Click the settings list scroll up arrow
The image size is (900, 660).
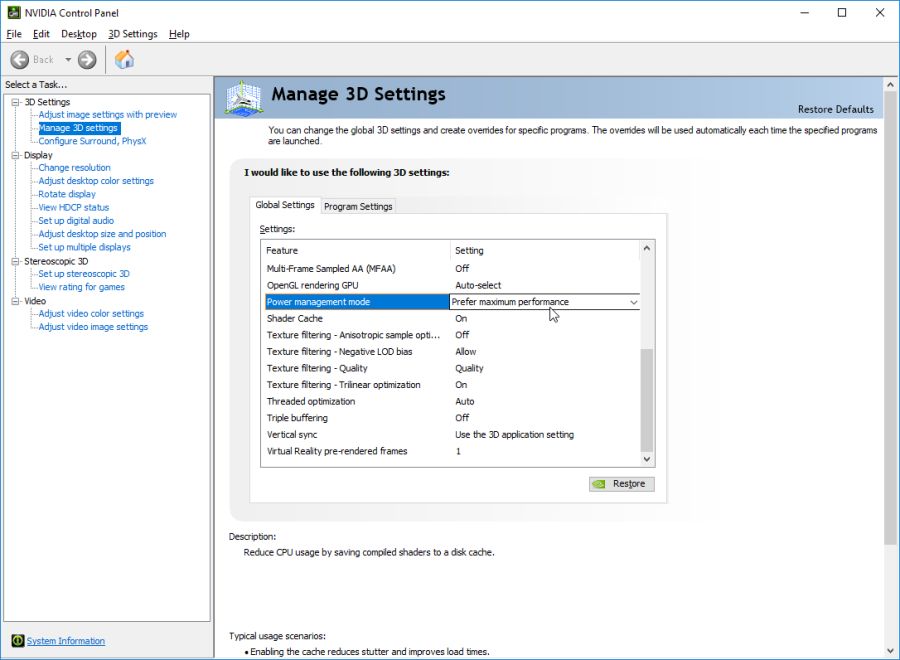(647, 249)
